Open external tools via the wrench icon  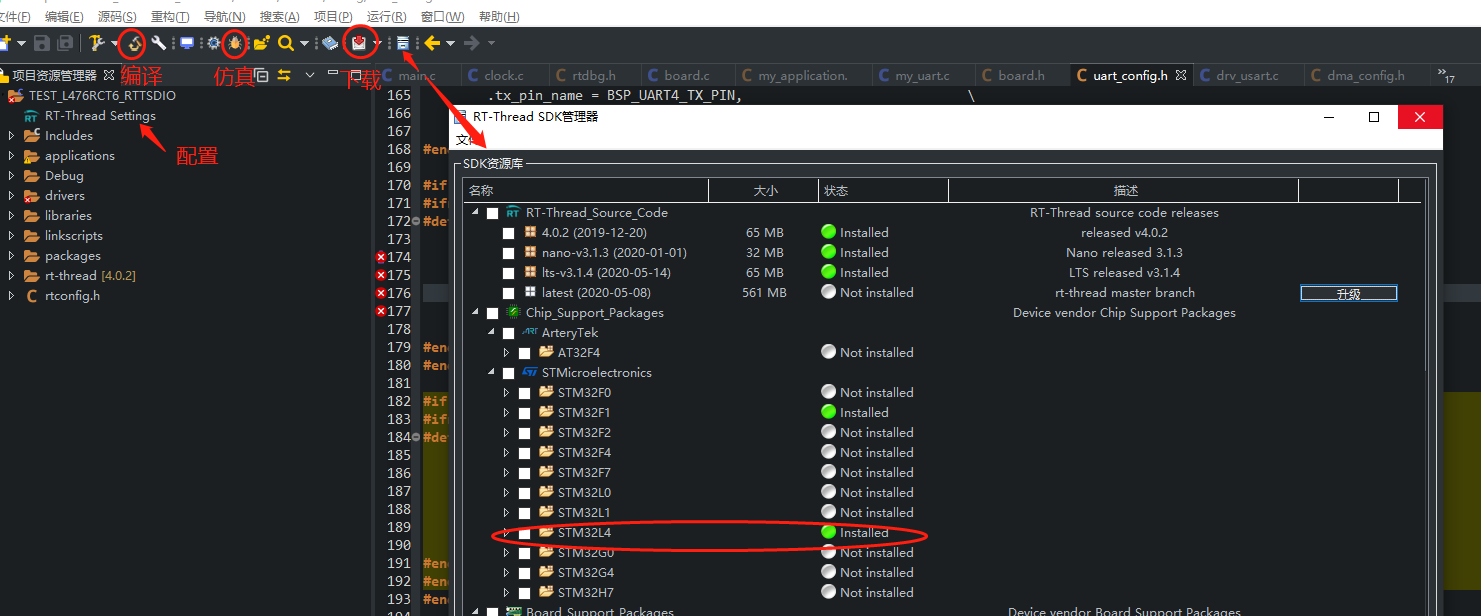click(x=158, y=43)
